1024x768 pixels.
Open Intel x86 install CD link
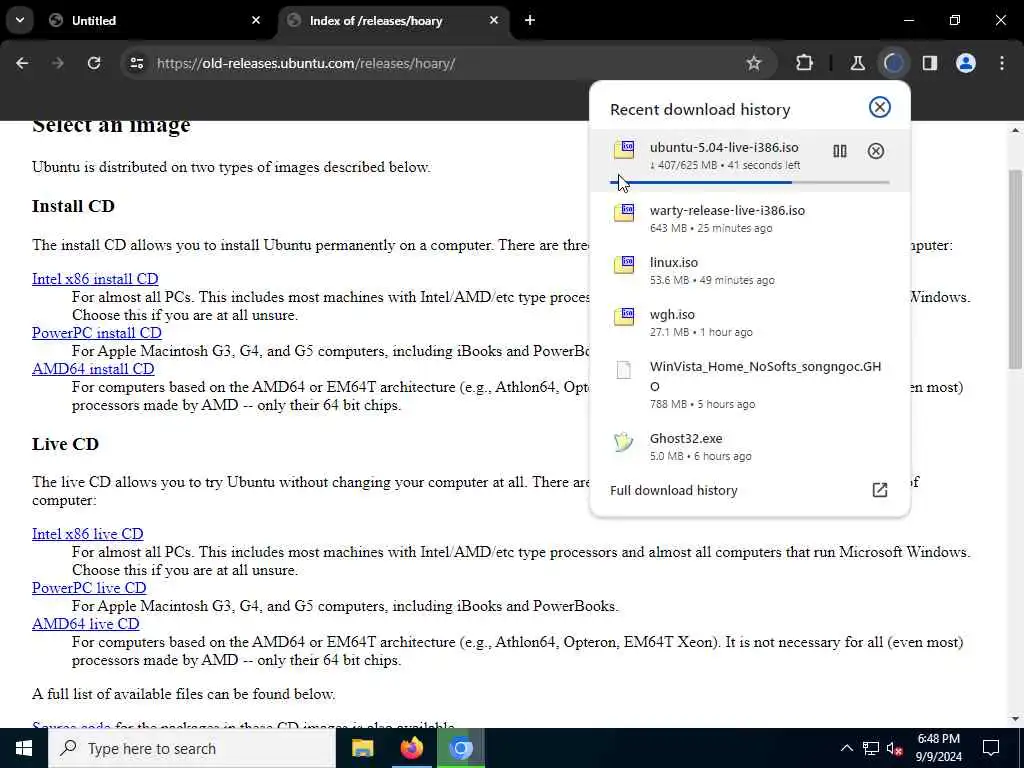pyautogui.click(x=95, y=279)
